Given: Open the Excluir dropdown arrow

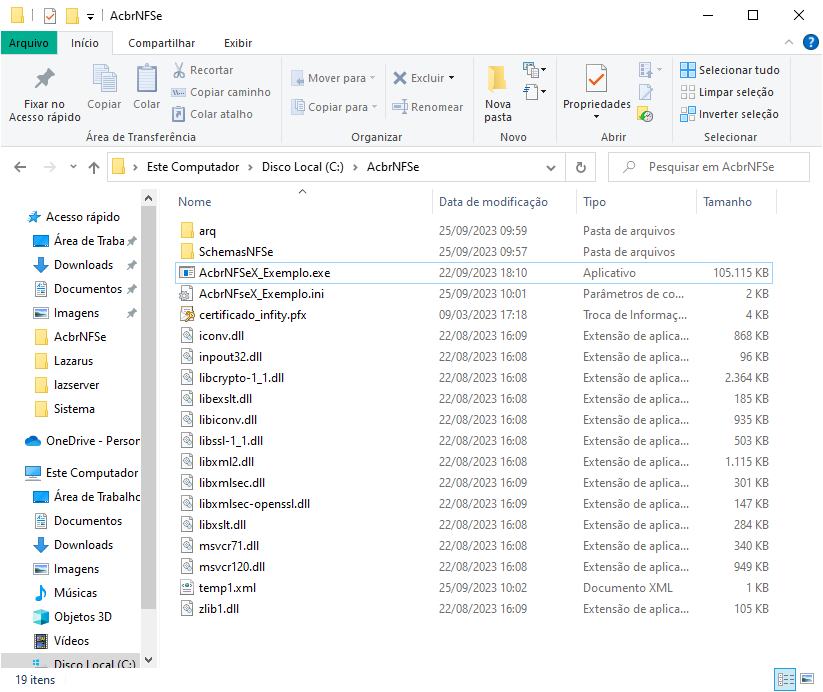Looking at the screenshot, I should point(451,78).
